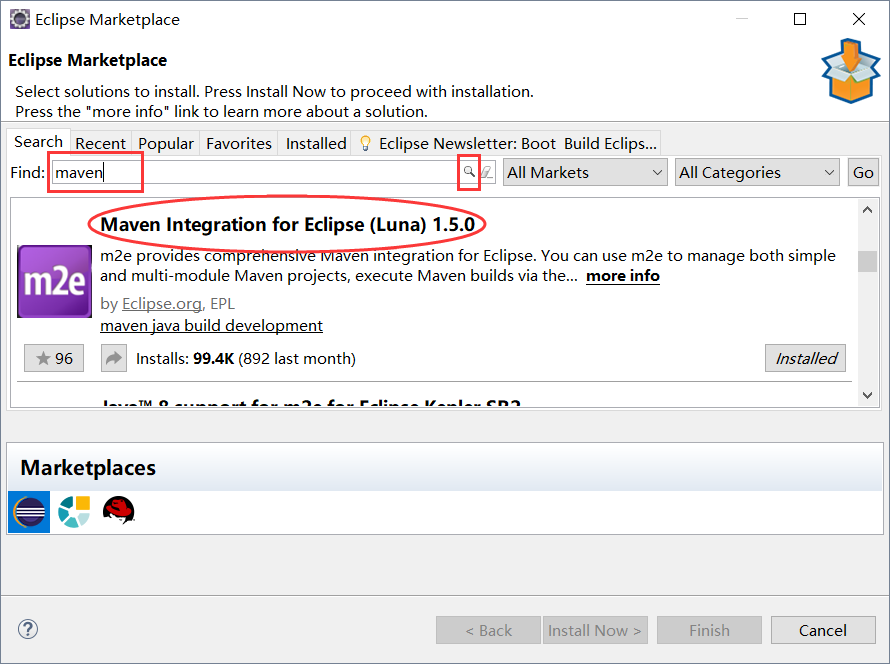The width and height of the screenshot is (890, 664).
Task: Click the Eclipse Marketplace window title icon
Action: tap(20, 19)
